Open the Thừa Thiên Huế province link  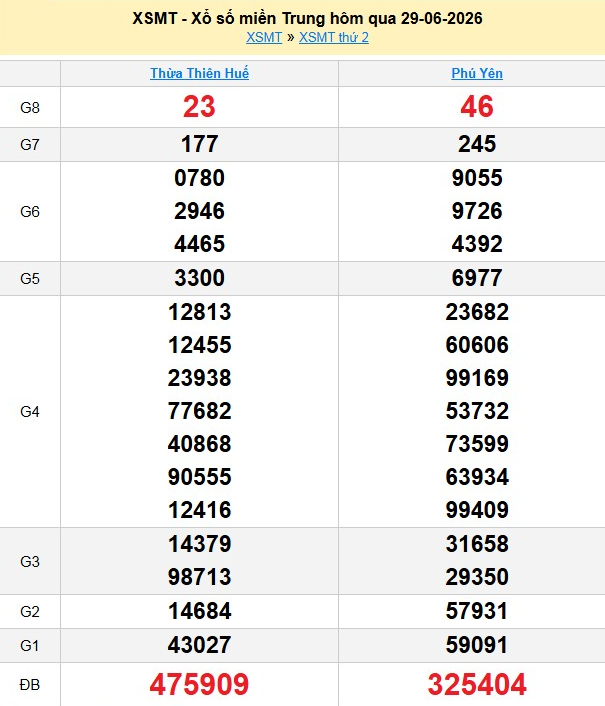point(199,73)
